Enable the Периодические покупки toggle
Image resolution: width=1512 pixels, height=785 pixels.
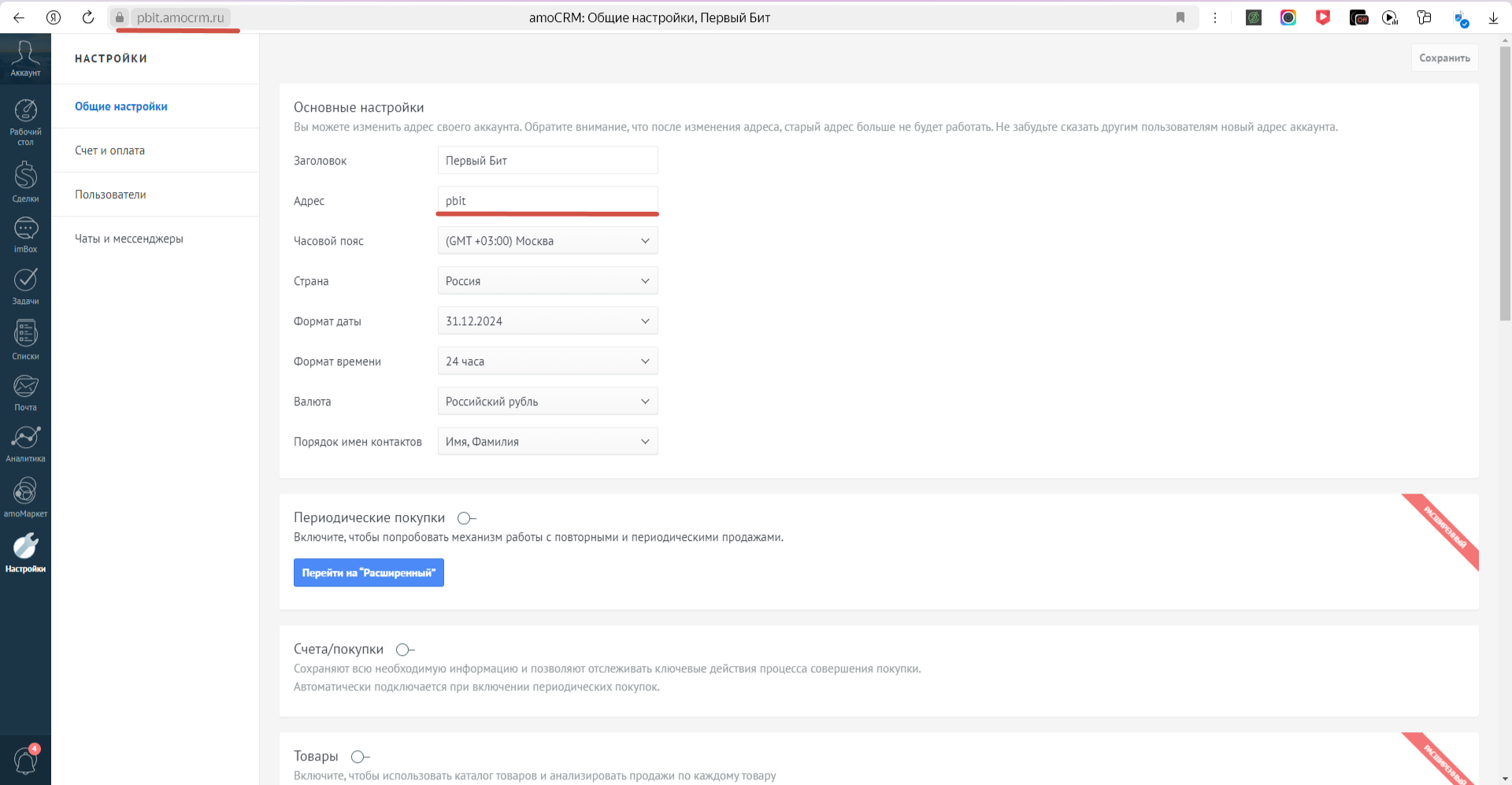(x=466, y=518)
